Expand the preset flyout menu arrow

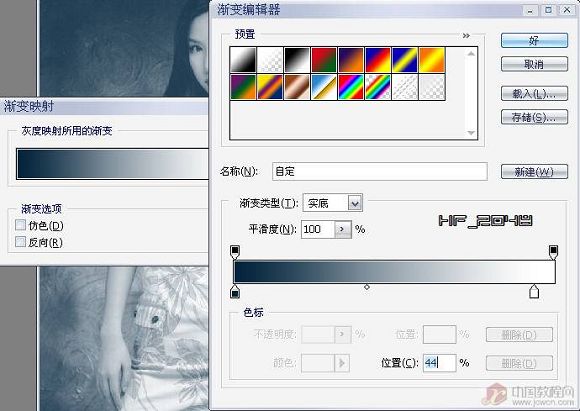pyautogui.click(x=466, y=36)
